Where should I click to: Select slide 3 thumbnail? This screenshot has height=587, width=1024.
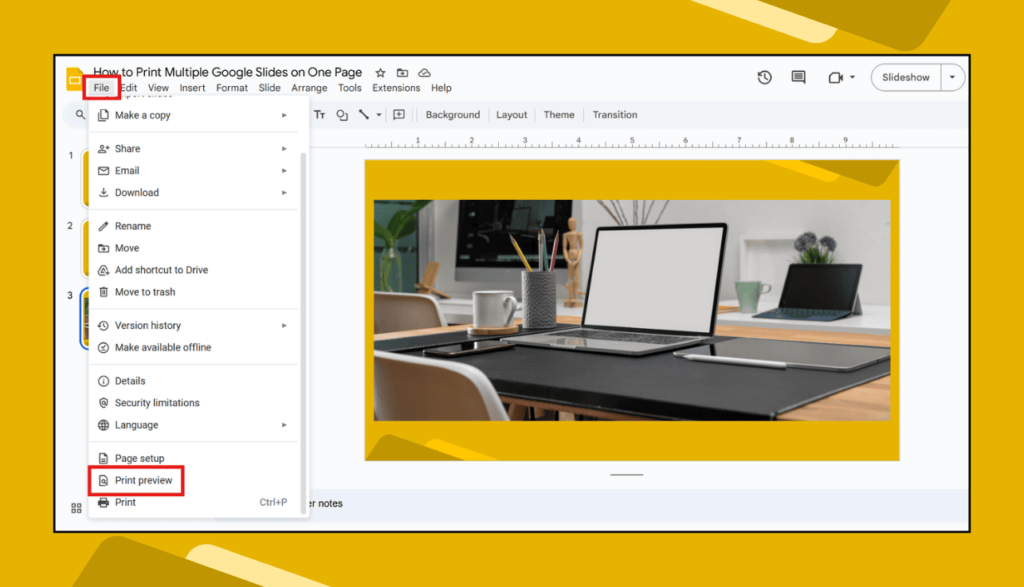[x=84, y=319]
